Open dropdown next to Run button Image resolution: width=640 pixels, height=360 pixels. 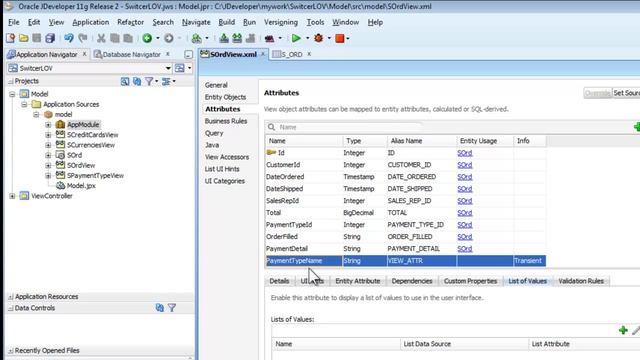pyautogui.click(x=307, y=38)
